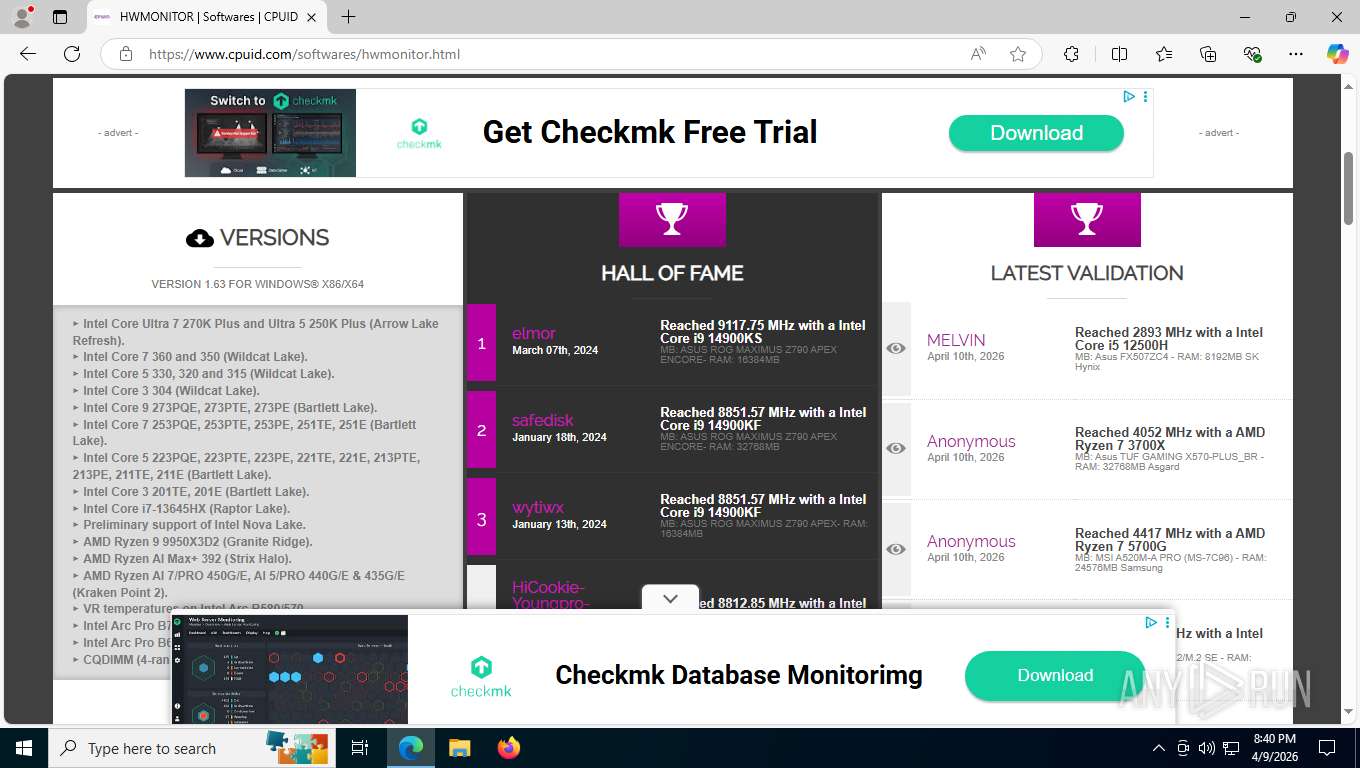
Task: Click the top Checkmk ad Download button
Action: [x=1036, y=133]
